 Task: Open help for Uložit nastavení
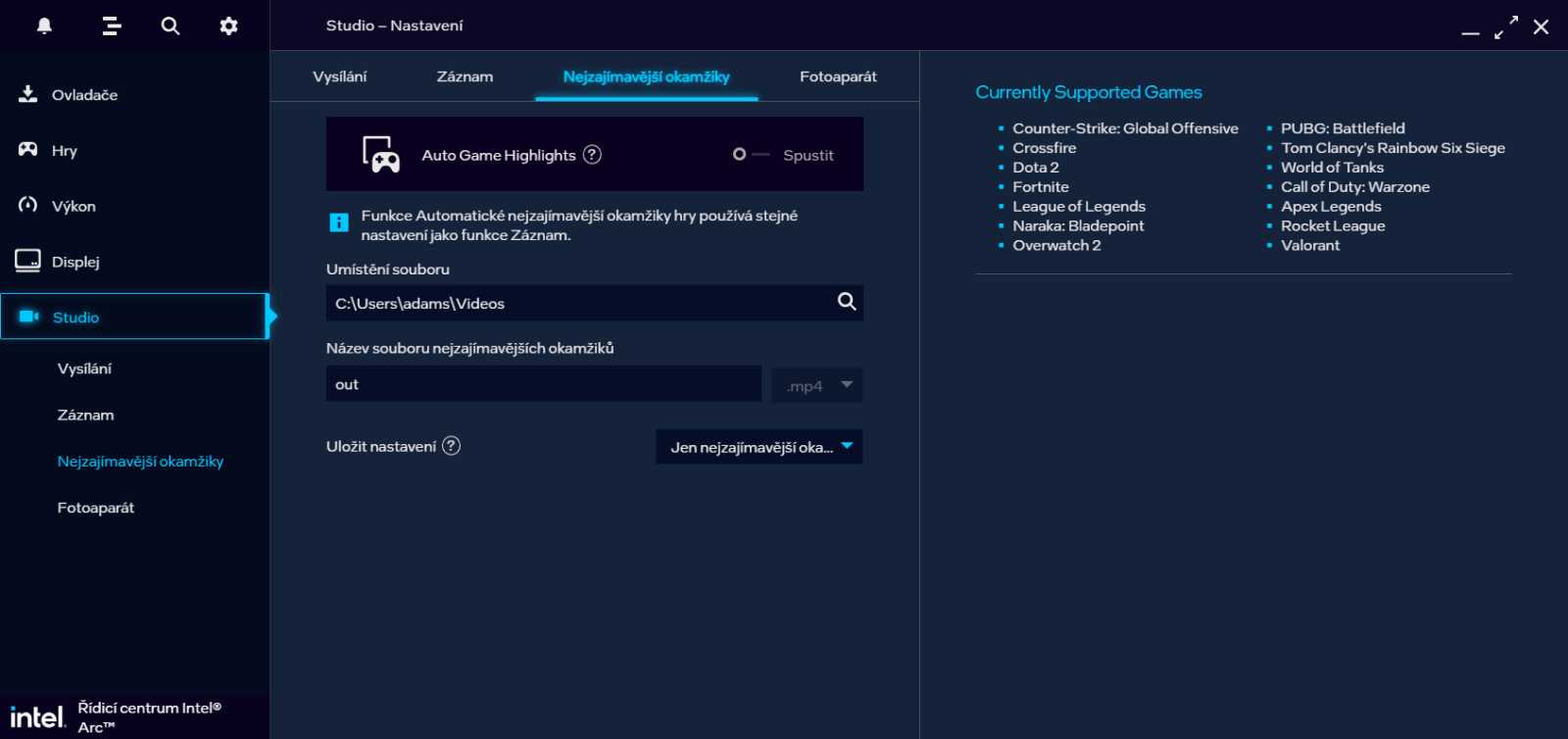point(451,446)
